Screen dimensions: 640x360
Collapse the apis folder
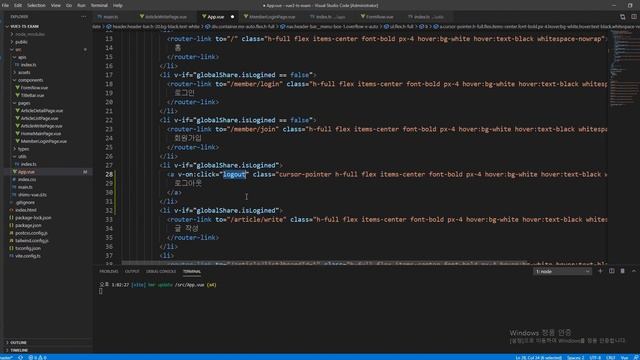pyautogui.click(x=22, y=57)
